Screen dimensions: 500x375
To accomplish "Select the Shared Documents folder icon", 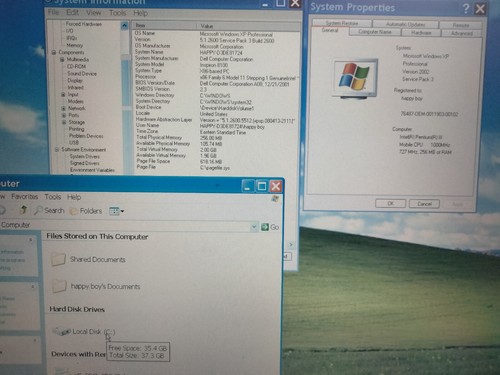I will point(58,259).
